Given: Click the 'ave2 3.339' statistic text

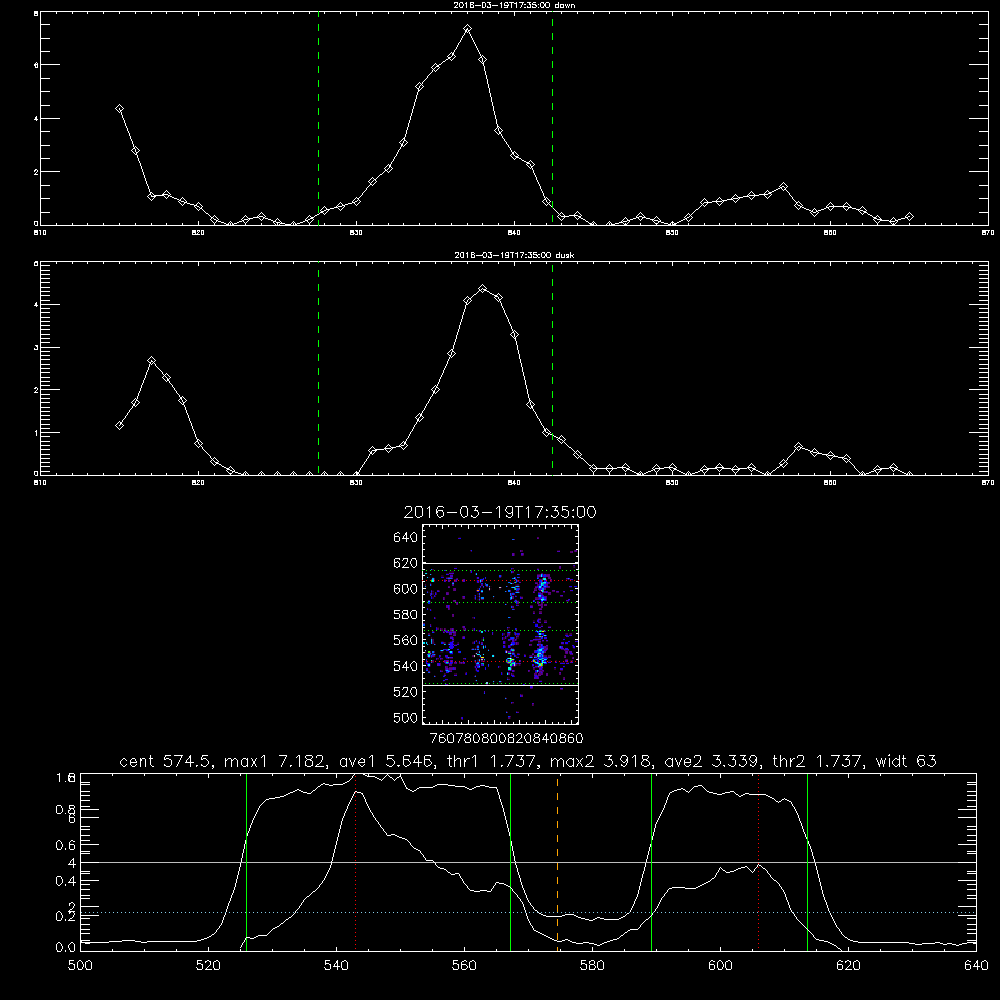Looking at the screenshot, I should click(x=714, y=761).
